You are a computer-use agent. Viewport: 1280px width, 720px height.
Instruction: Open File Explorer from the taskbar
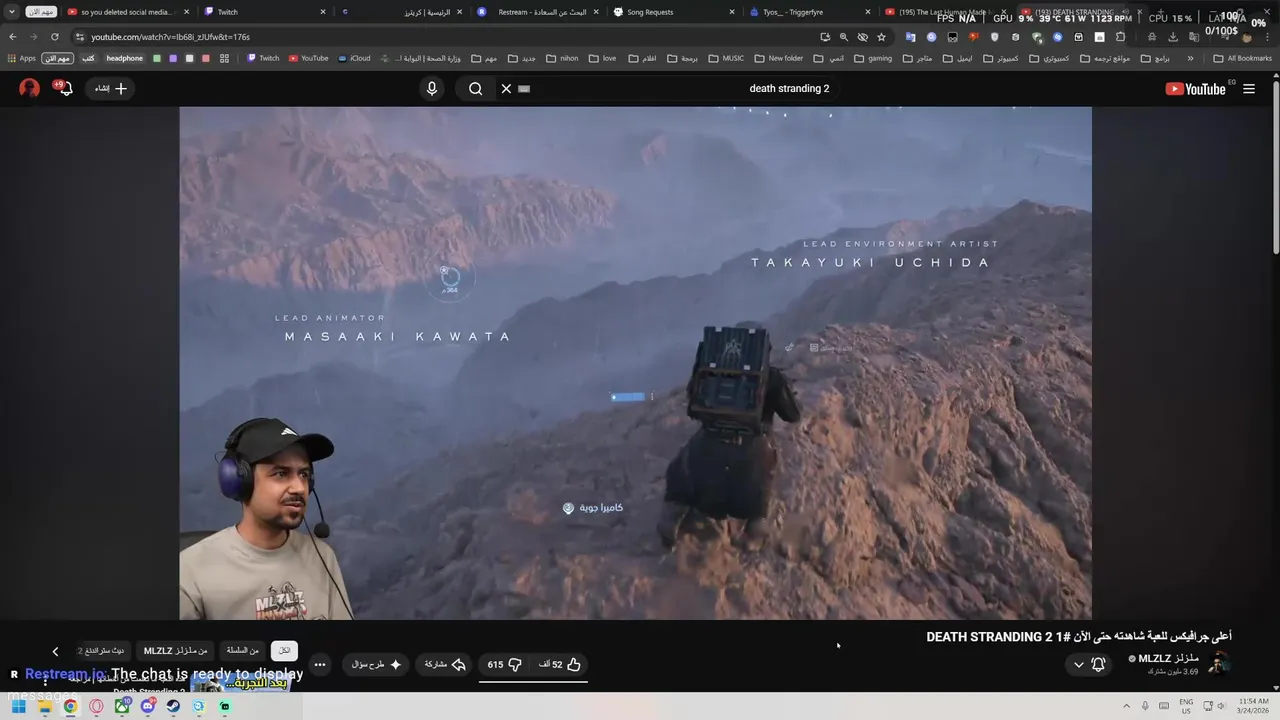pyautogui.click(x=44, y=706)
